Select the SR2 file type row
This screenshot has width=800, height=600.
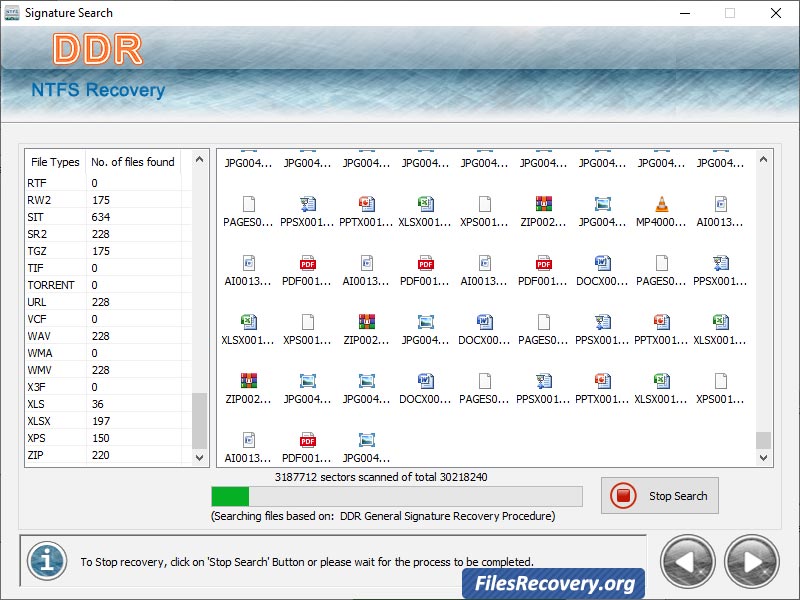click(109, 234)
